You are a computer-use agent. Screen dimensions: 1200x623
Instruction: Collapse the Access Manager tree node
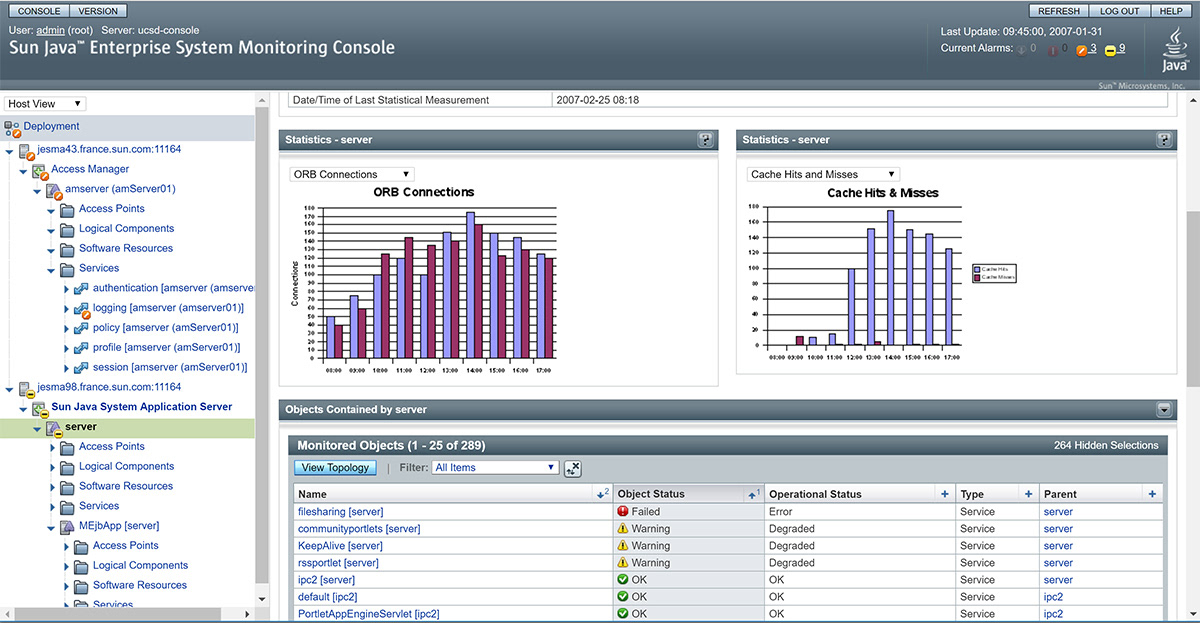click(24, 170)
